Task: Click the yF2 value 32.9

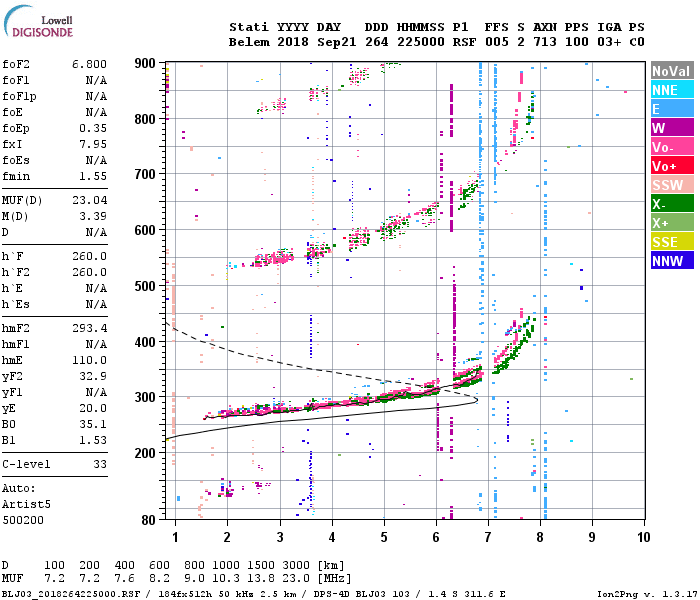Action: pos(93,376)
